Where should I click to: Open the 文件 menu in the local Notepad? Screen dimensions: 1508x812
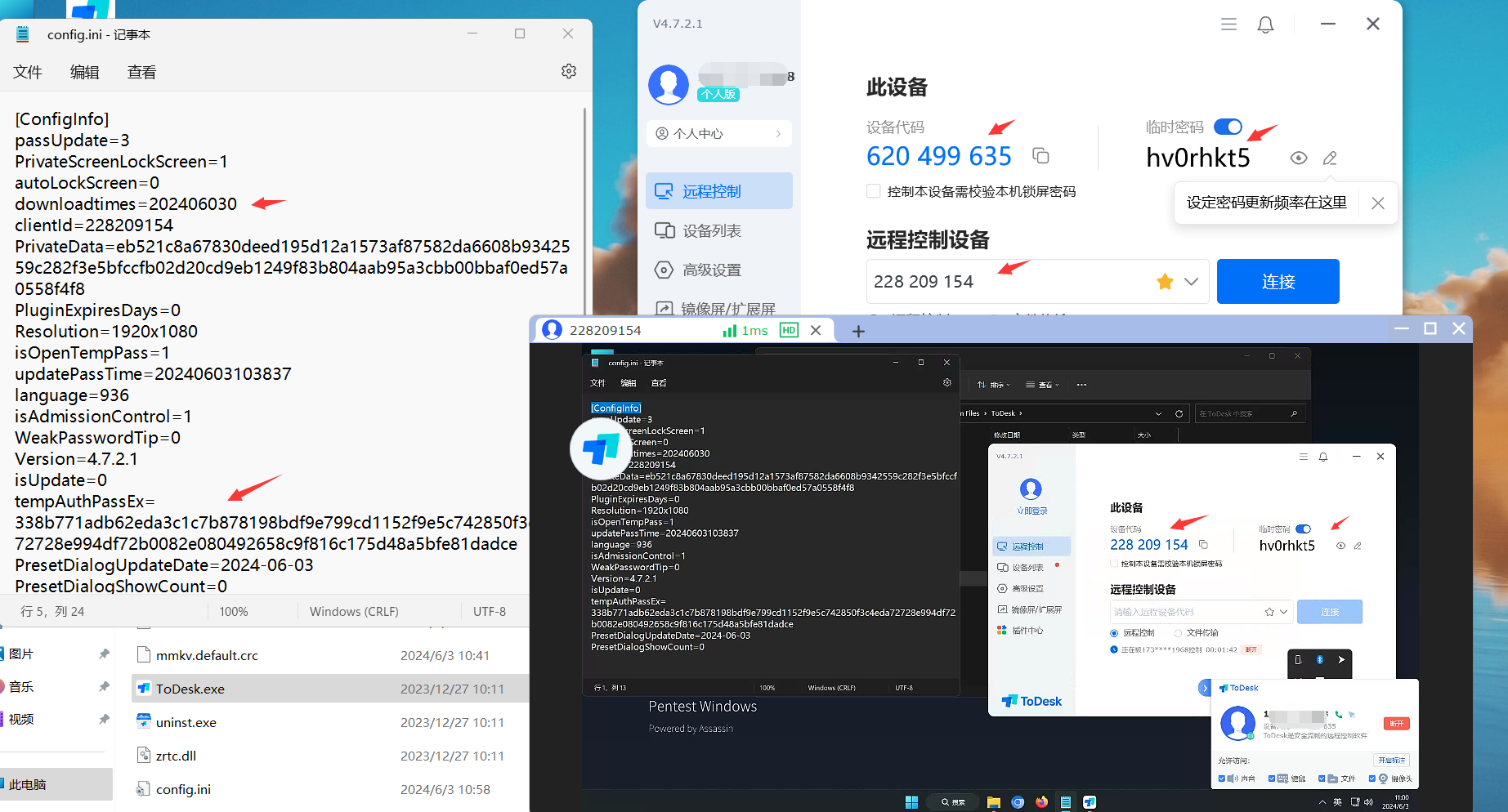point(27,72)
